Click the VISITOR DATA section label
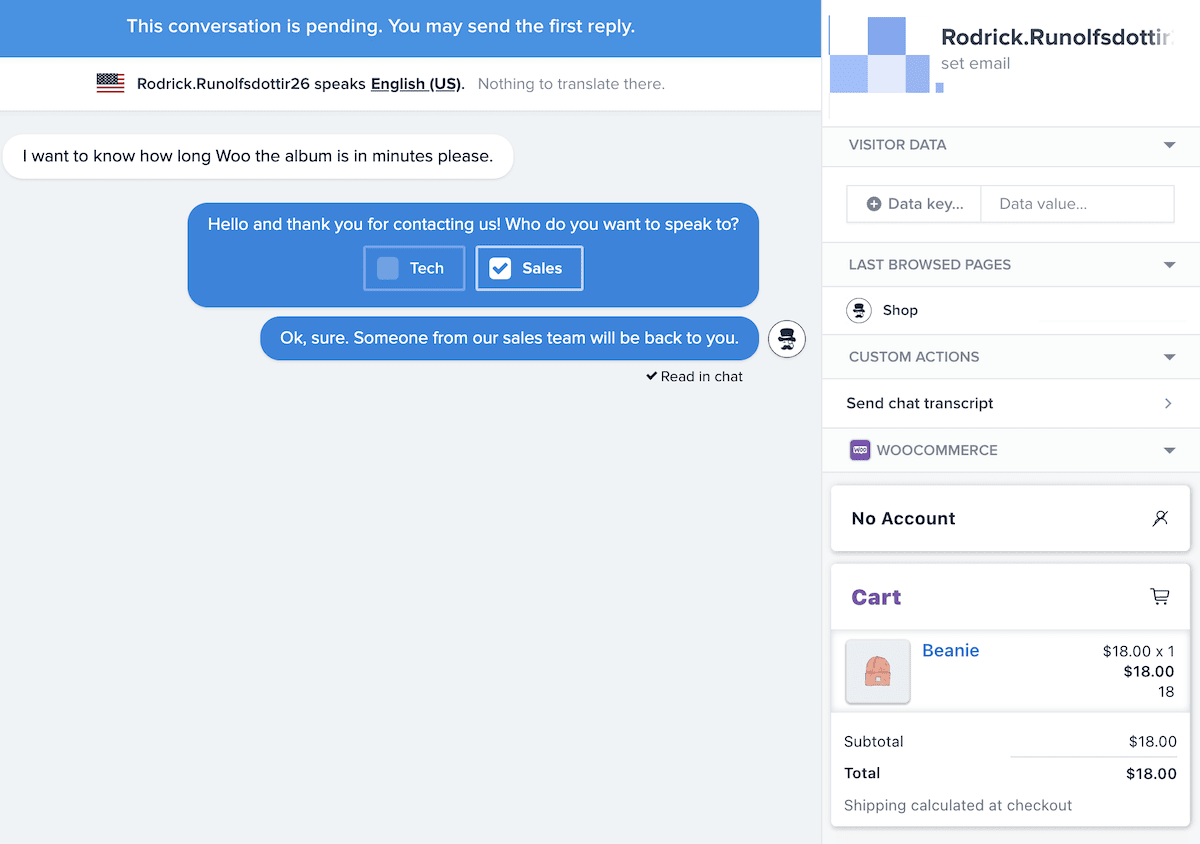Viewport: 1200px width, 844px height. pyautogui.click(x=898, y=145)
